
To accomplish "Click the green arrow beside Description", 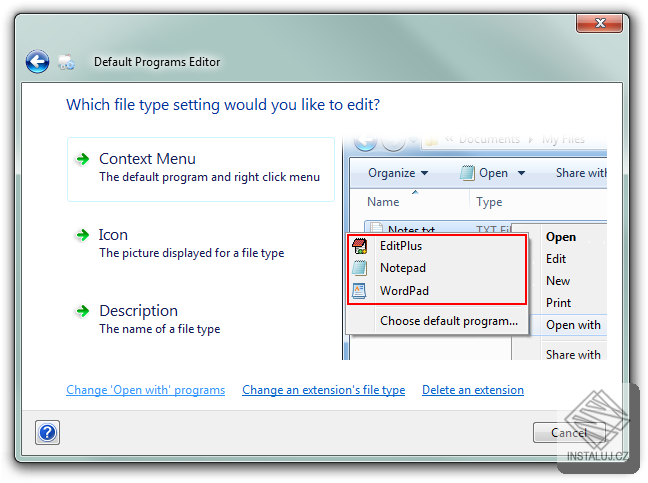I will coord(82,311).
